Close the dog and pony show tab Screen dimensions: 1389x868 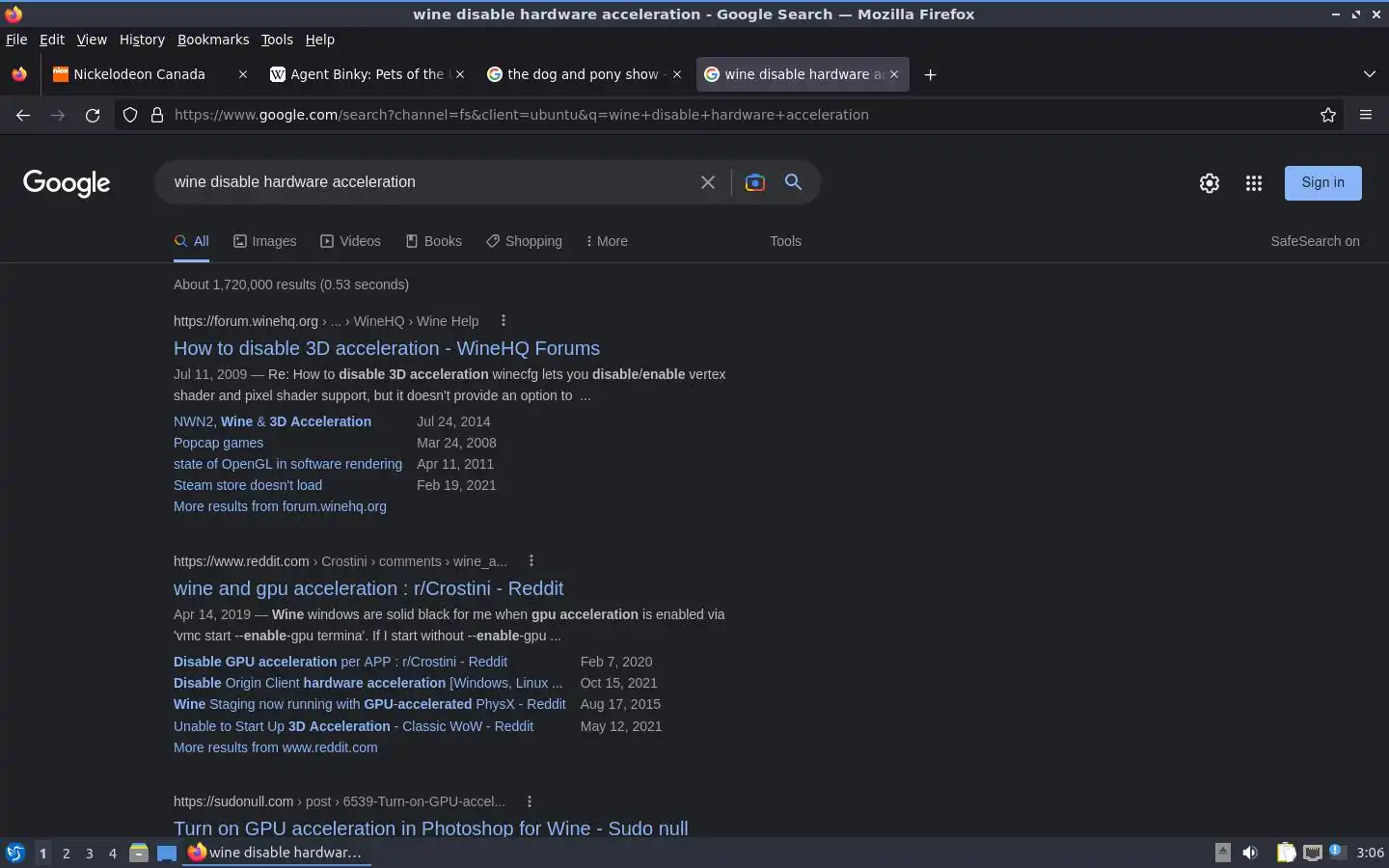677,74
